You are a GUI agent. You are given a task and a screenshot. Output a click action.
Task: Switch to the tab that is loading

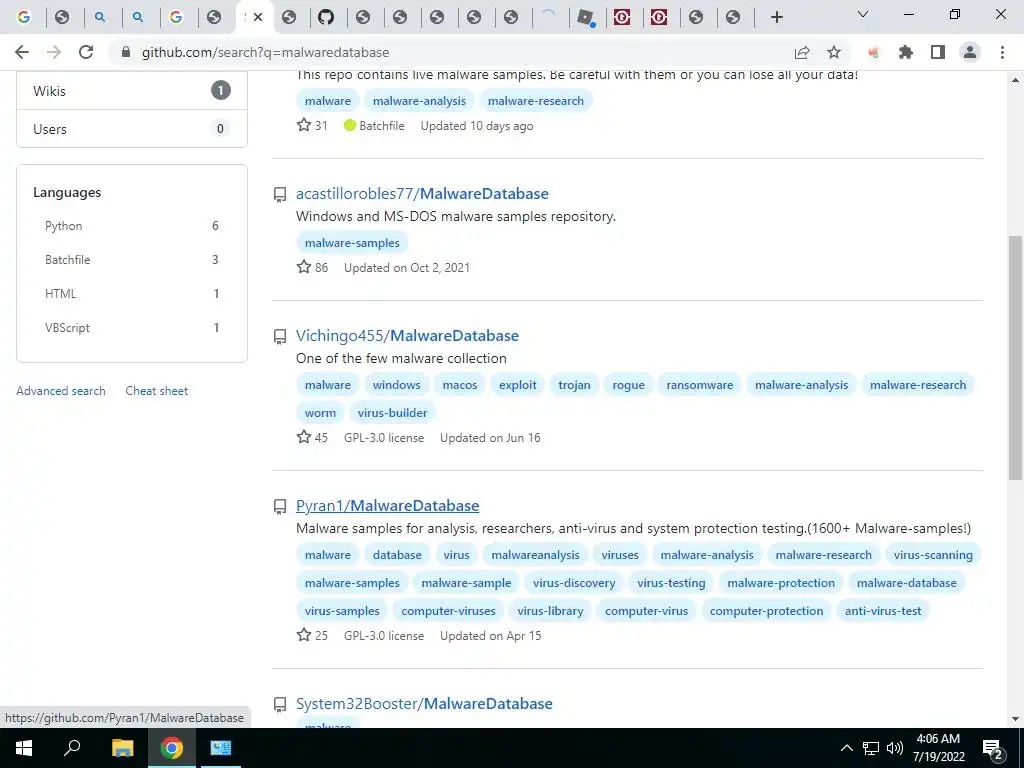point(549,17)
